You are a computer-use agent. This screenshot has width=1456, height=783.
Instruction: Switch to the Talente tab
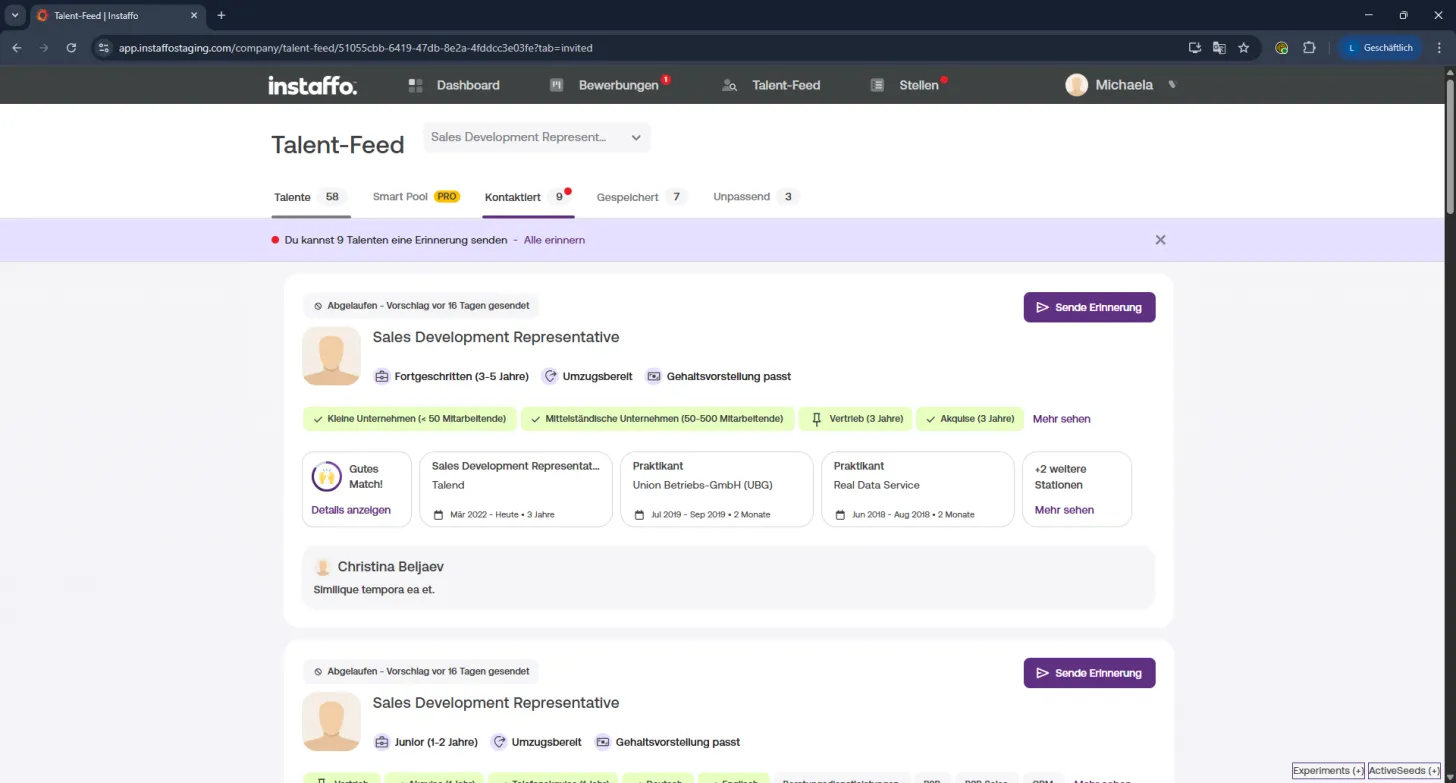(x=311, y=197)
